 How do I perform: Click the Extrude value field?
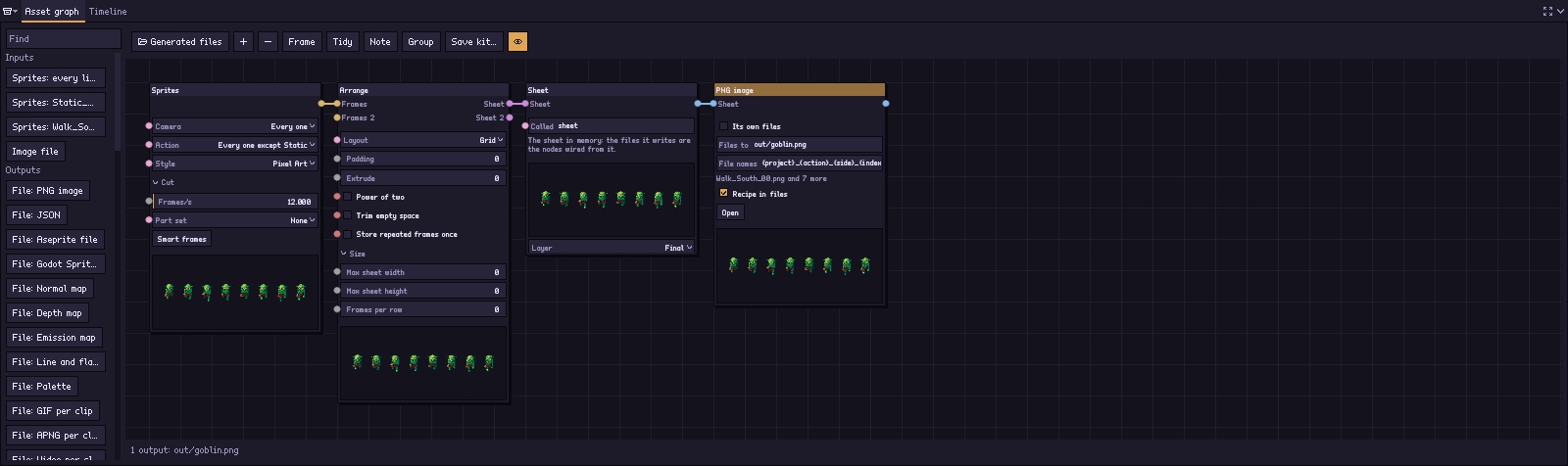tap(423, 178)
